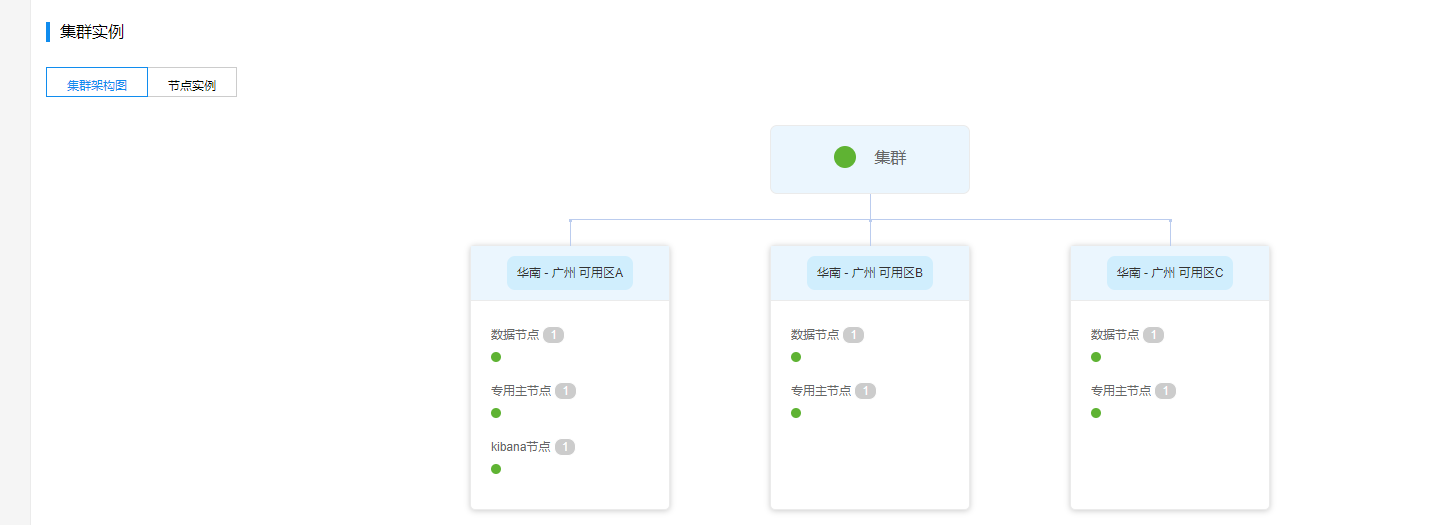Click count badge beside 数据节点 in zone A
This screenshot has height=525, width=1450.
(554, 335)
